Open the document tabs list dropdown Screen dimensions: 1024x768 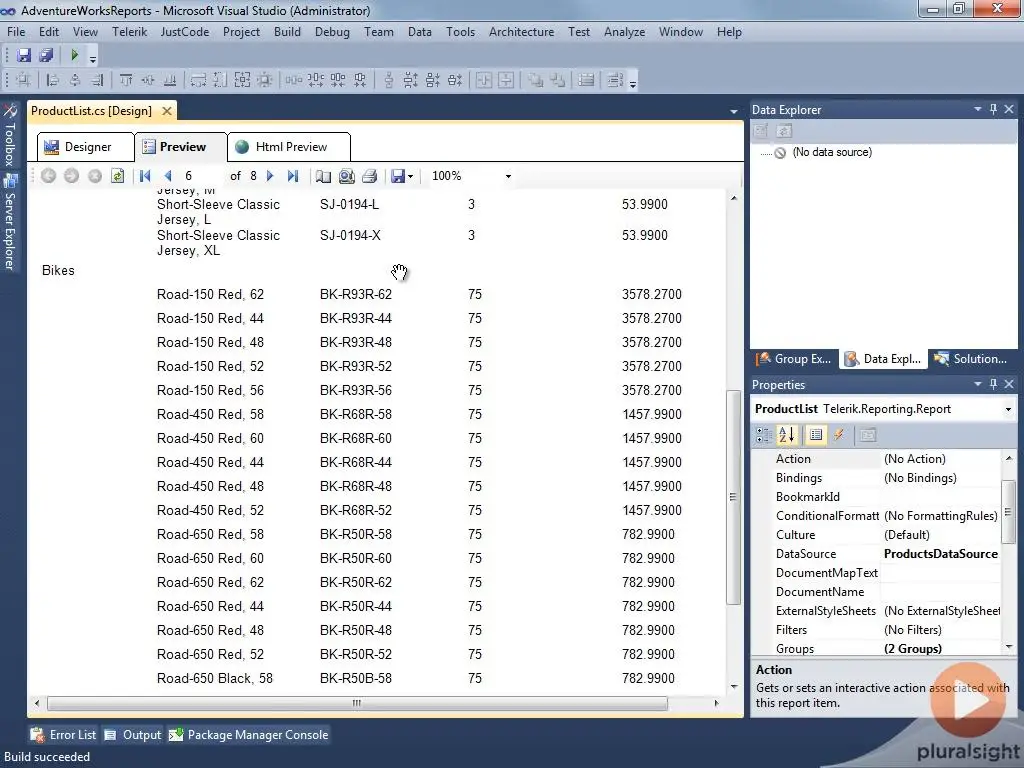point(733,112)
